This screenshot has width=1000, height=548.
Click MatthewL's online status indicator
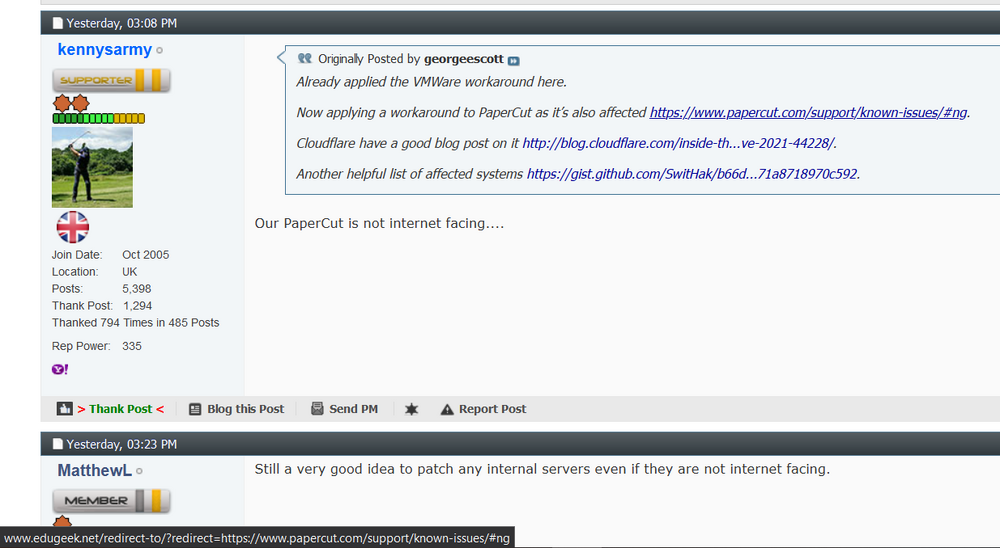pyautogui.click(x=139, y=471)
